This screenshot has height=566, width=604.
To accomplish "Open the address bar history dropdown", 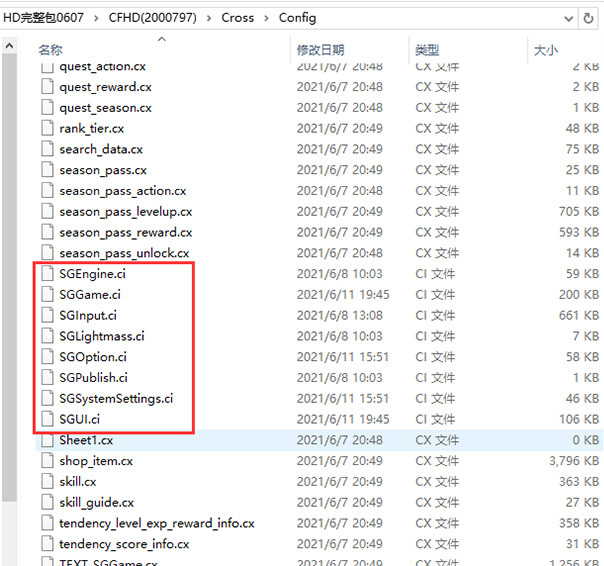I will pyautogui.click(x=568, y=18).
